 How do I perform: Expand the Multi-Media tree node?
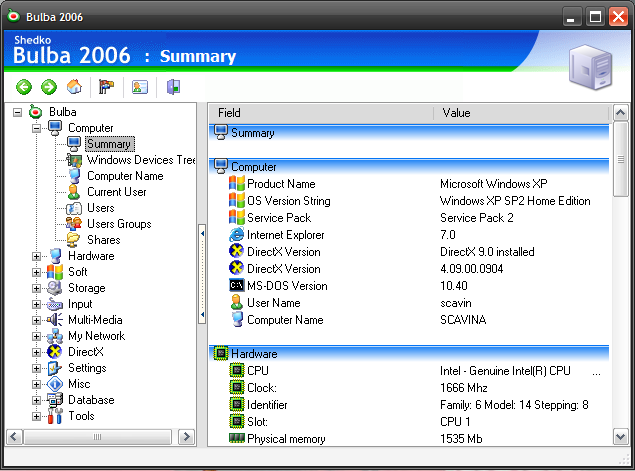pos(36,320)
